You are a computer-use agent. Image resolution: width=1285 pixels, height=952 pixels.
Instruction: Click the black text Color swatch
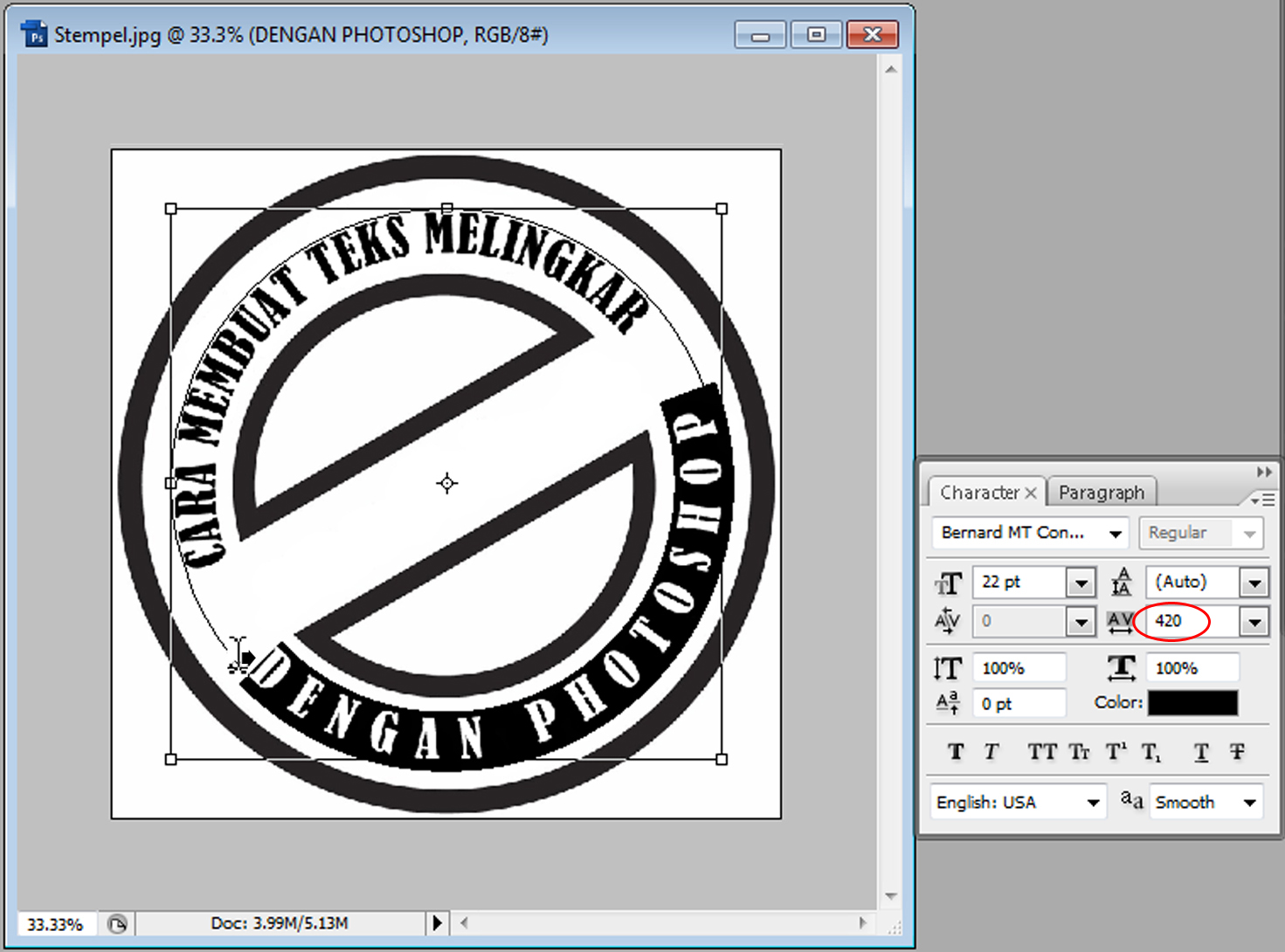(x=1192, y=703)
